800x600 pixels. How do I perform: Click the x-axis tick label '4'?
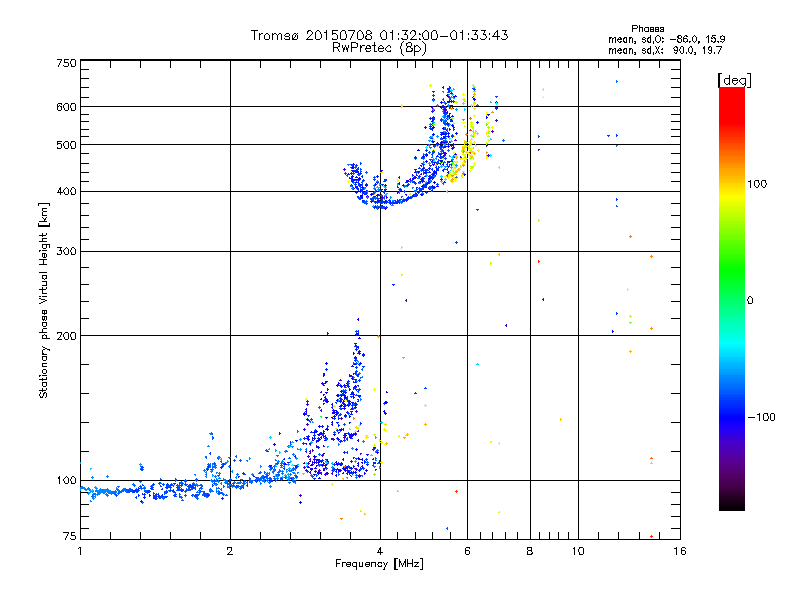[x=380, y=551]
